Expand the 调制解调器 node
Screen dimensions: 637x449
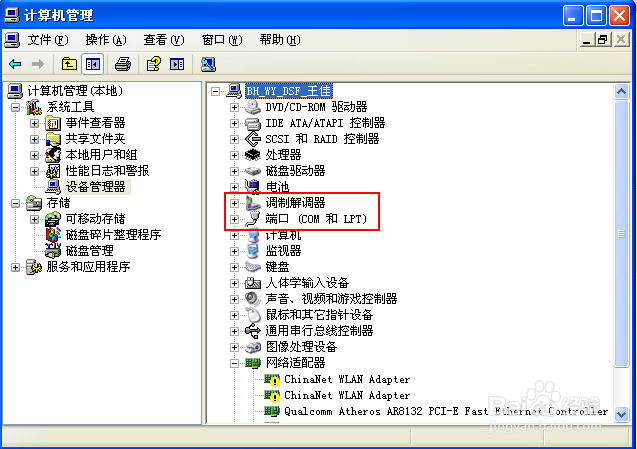pos(234,203)
